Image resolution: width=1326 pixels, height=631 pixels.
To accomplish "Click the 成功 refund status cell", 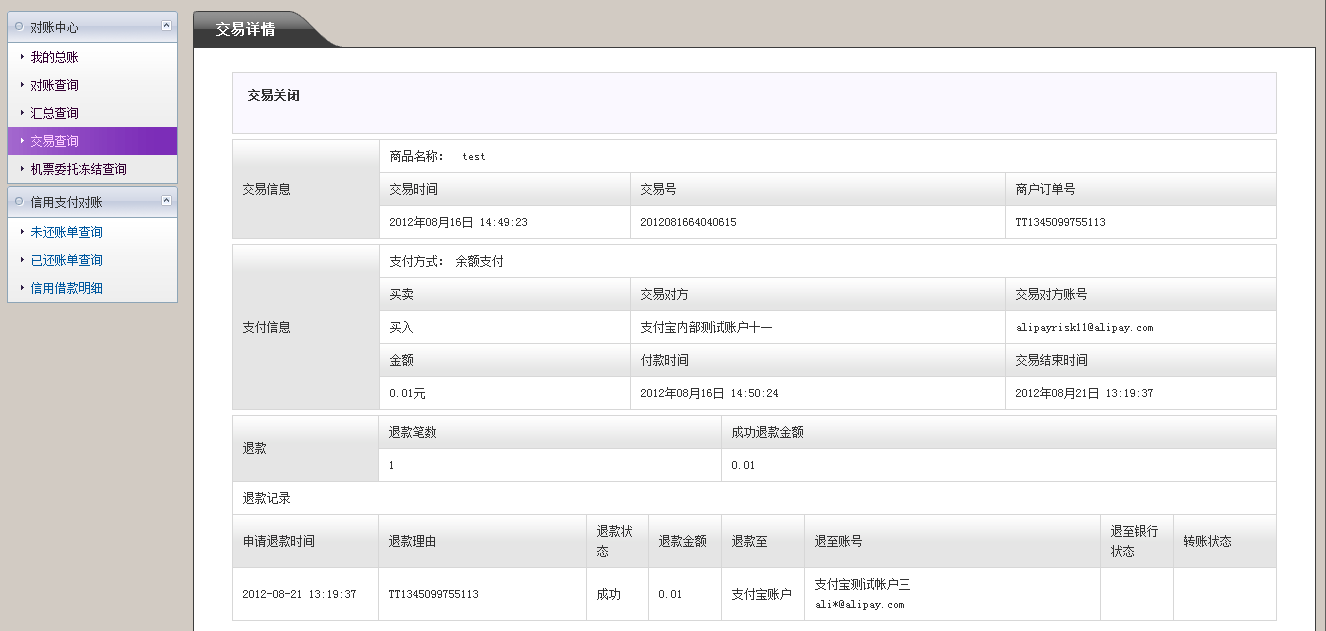I will pyautogui.click(x=608, y=594).
